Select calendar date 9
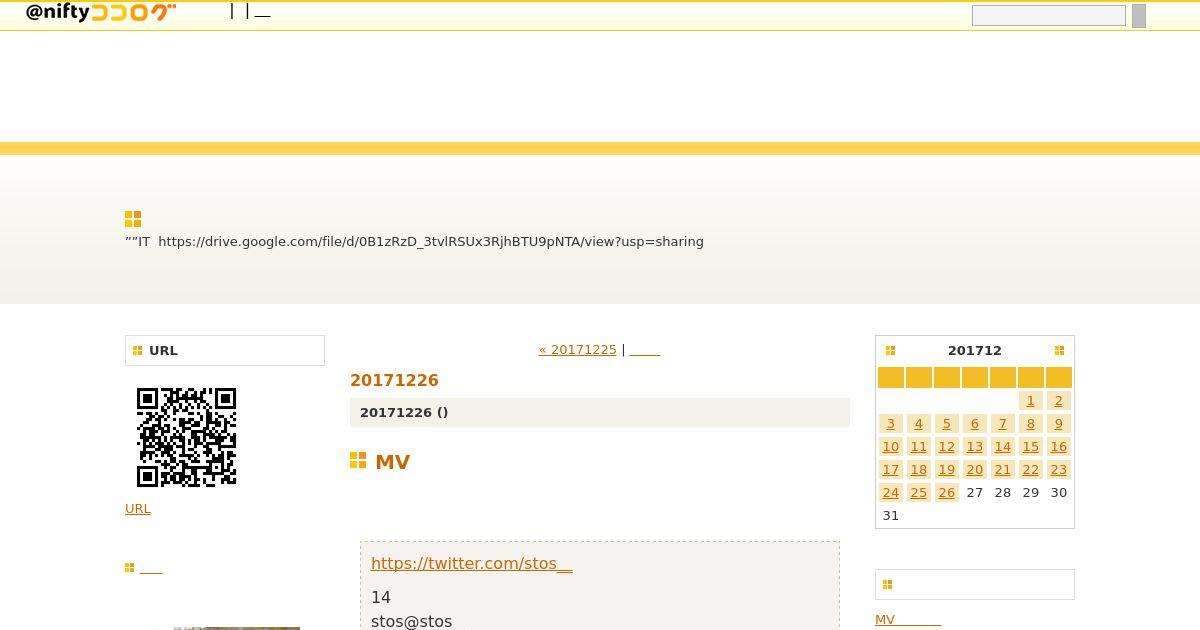1200x630 pixels. [1058, 423]
